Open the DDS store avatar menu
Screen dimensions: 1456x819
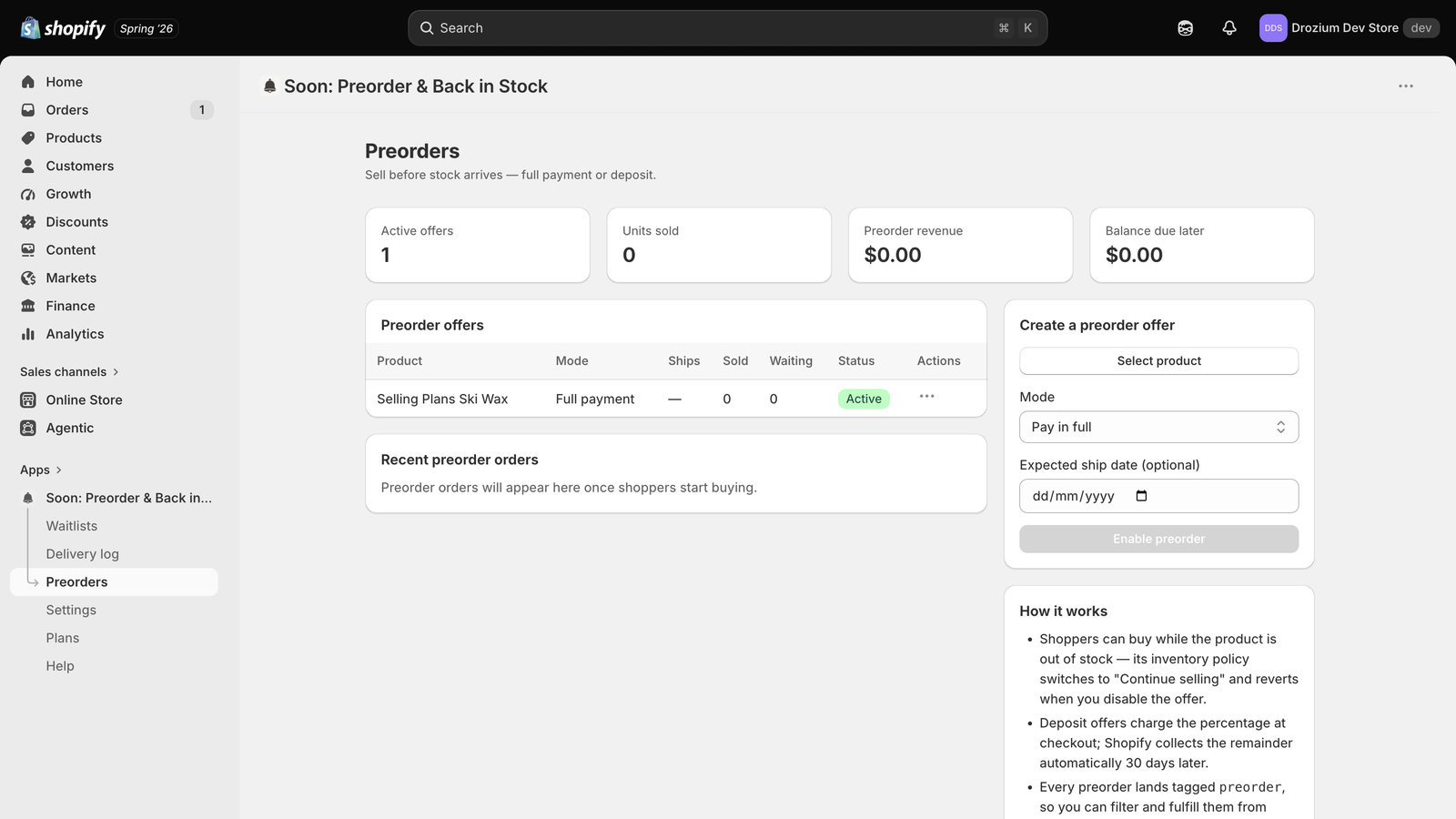1272,28
